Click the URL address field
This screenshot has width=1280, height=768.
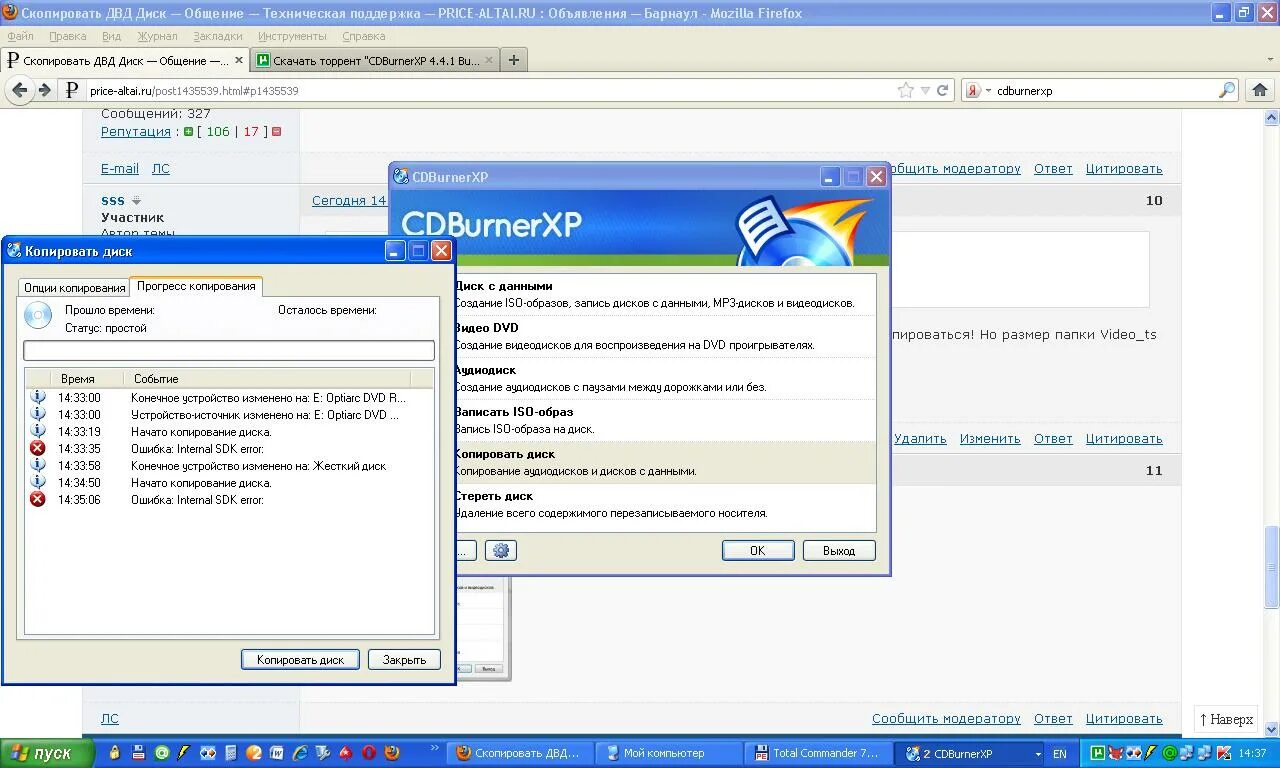[490, 90]
